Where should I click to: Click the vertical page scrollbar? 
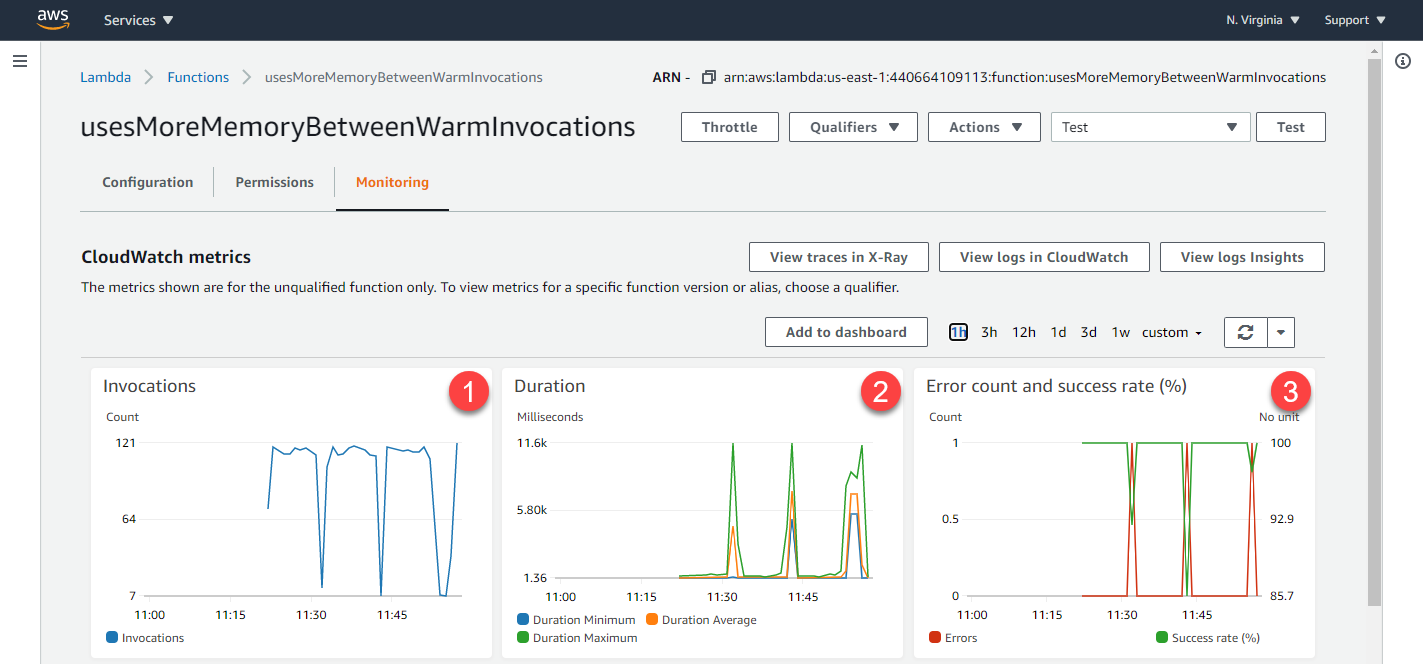click(x=1374, y=330)
